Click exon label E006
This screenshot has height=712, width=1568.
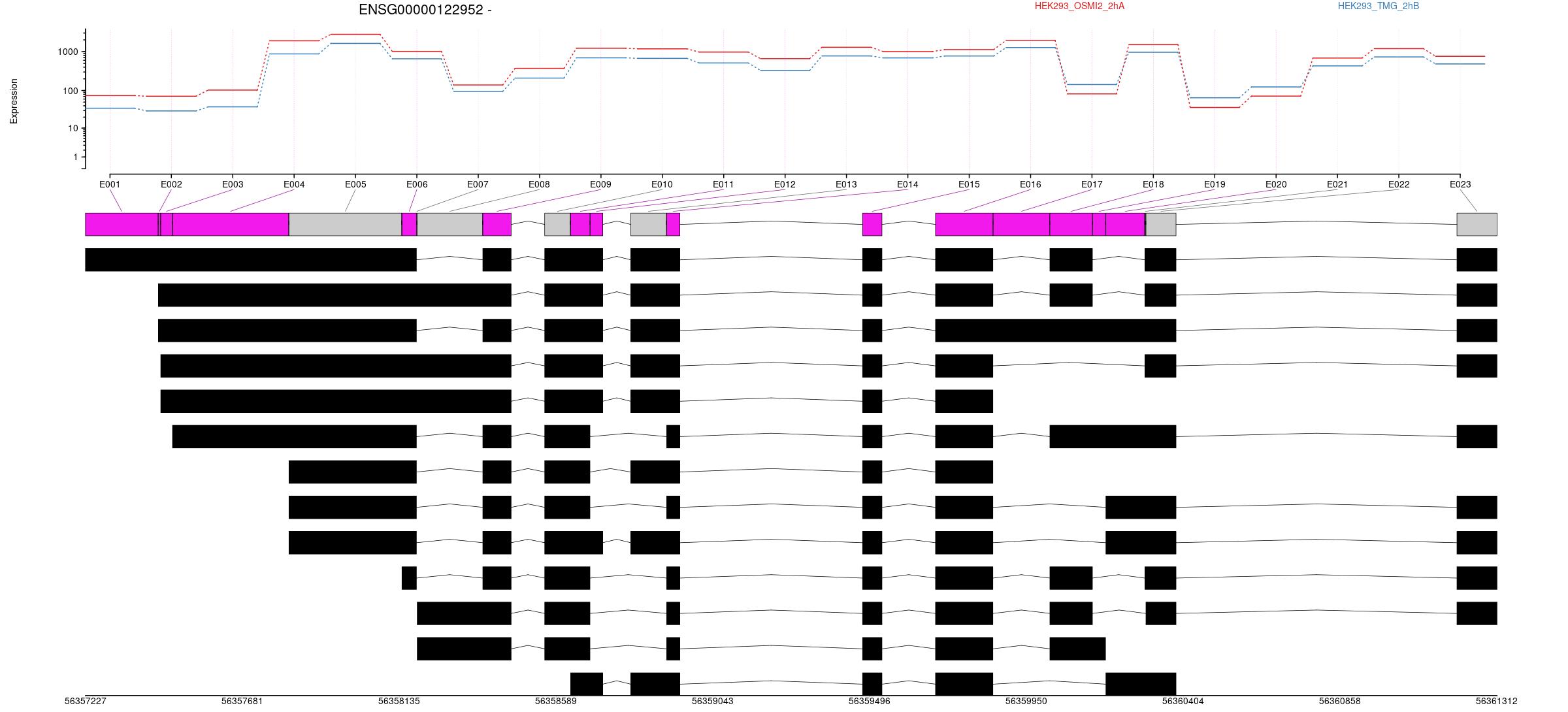pos(417,184)
